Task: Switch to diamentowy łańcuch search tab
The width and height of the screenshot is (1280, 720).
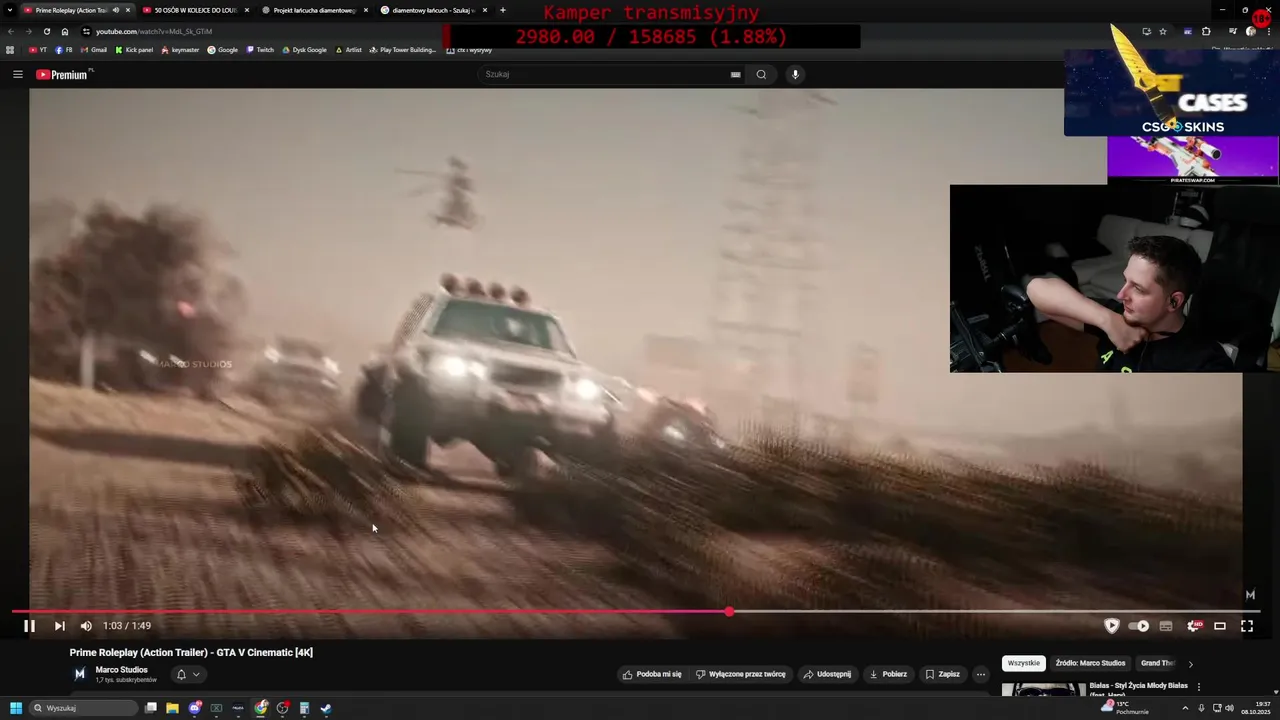Action: pos(433,10)
